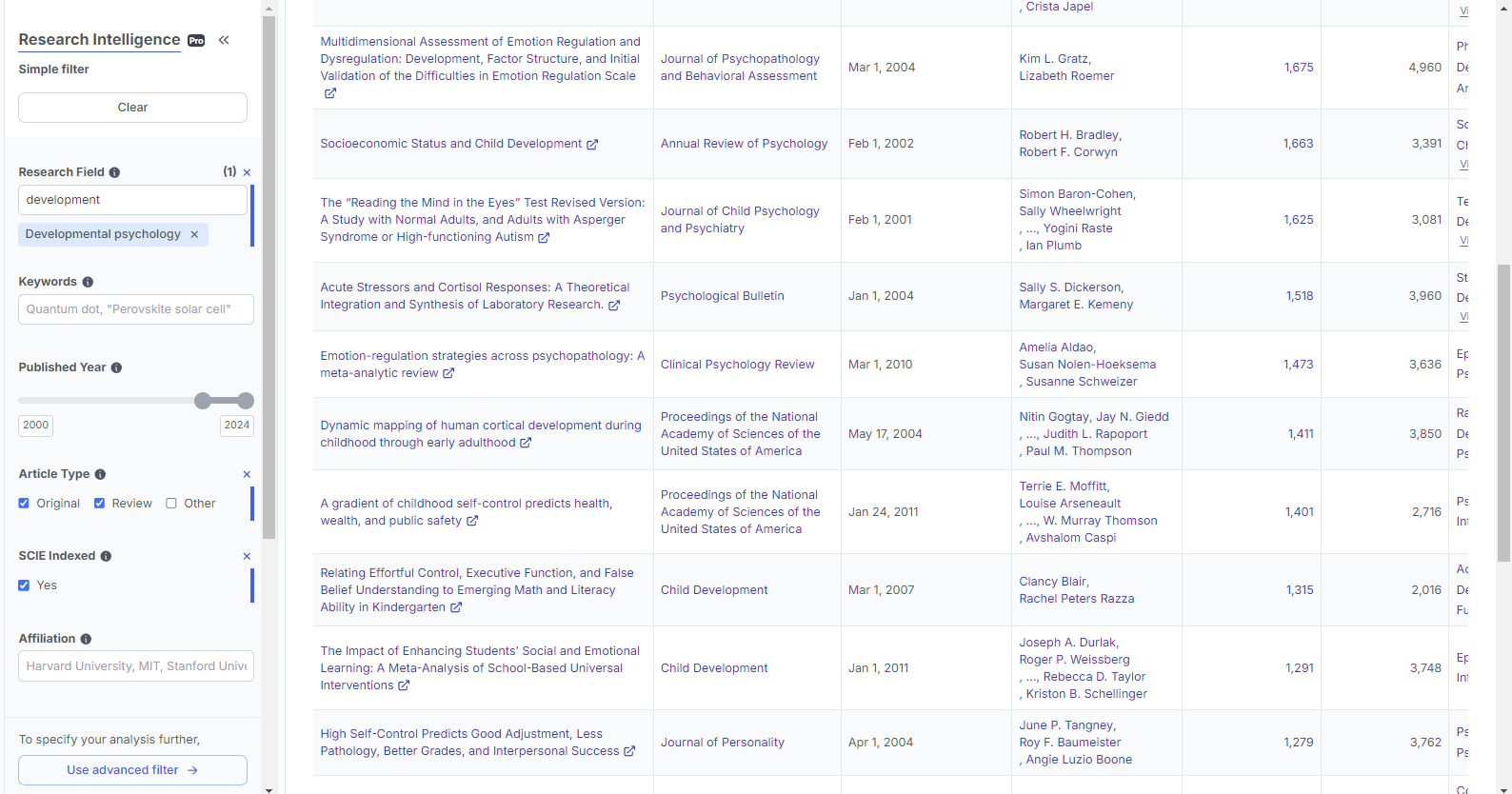Open Research Field info tooltip icon

pyautogui.click(x=114, y=172)
